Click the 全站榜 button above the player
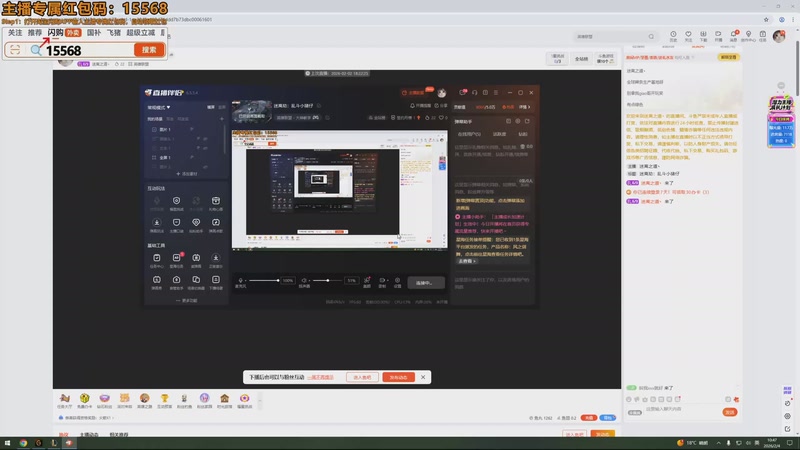This screenshot has width=800, height=450. tap(582, 59)
